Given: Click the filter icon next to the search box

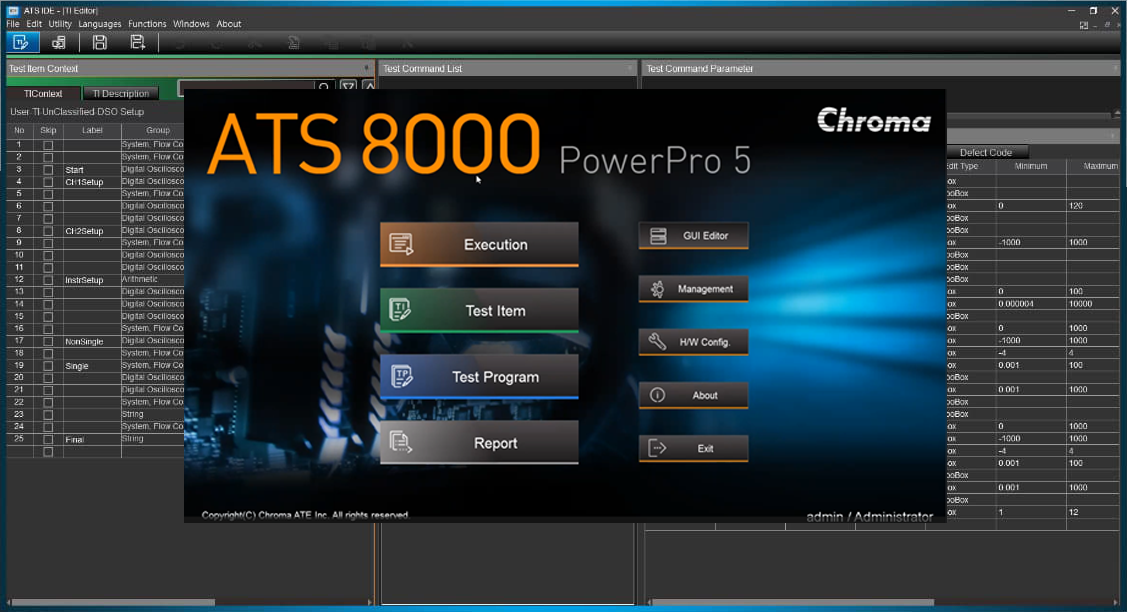Looking at the screenshot, I should 348,86.
